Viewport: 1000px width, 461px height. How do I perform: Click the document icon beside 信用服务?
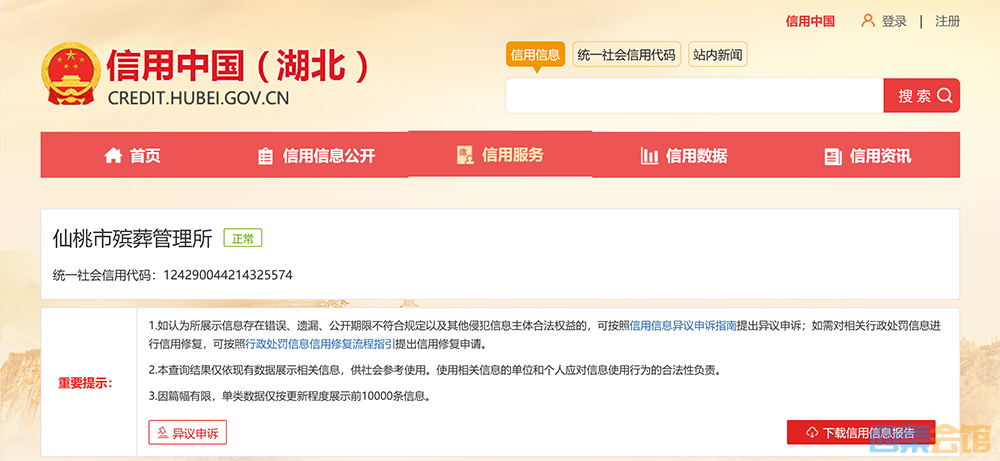pyautogui.click(x=465, y=155)
